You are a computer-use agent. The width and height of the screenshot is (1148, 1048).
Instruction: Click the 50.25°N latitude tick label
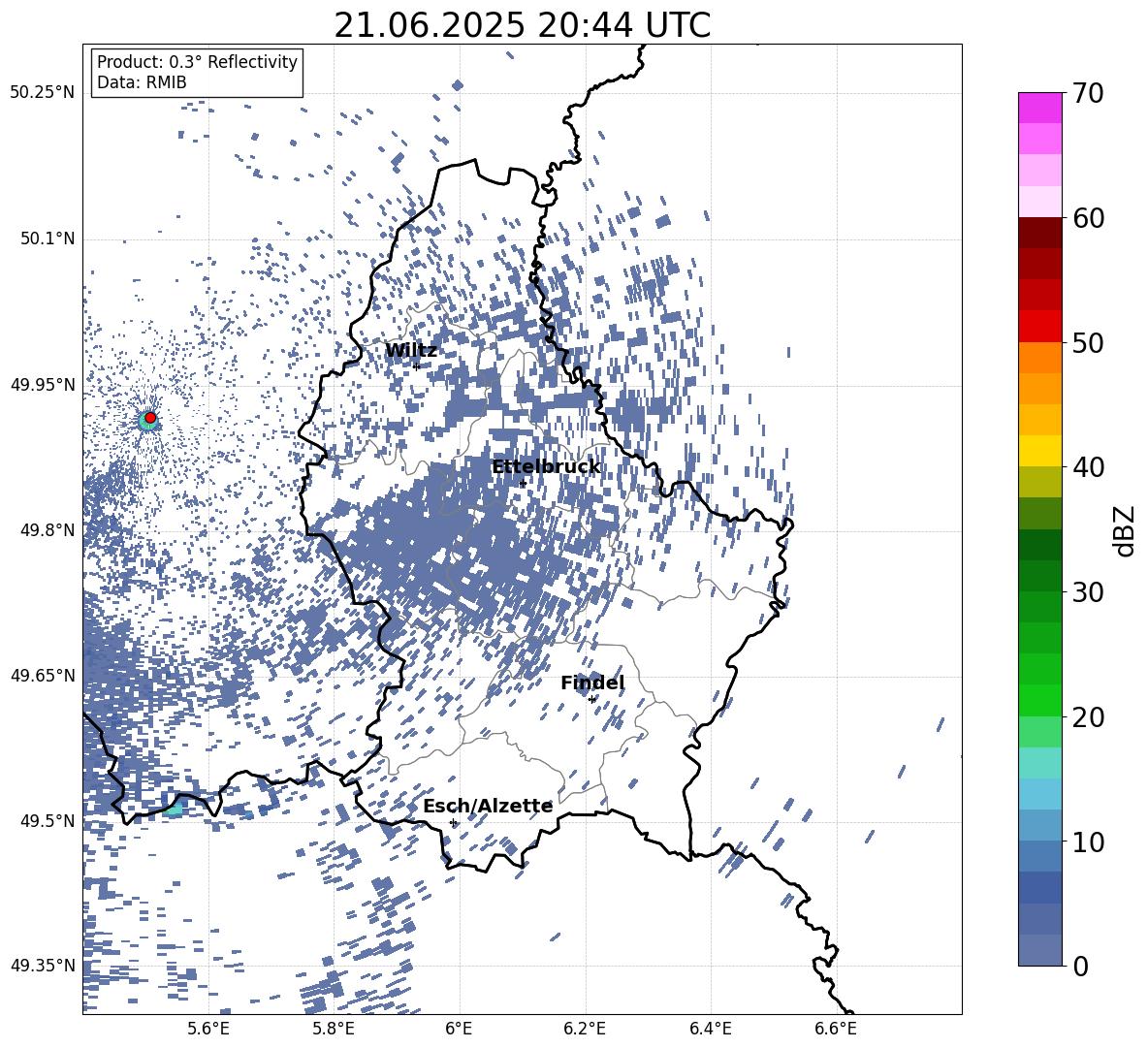tap(43, 93)
